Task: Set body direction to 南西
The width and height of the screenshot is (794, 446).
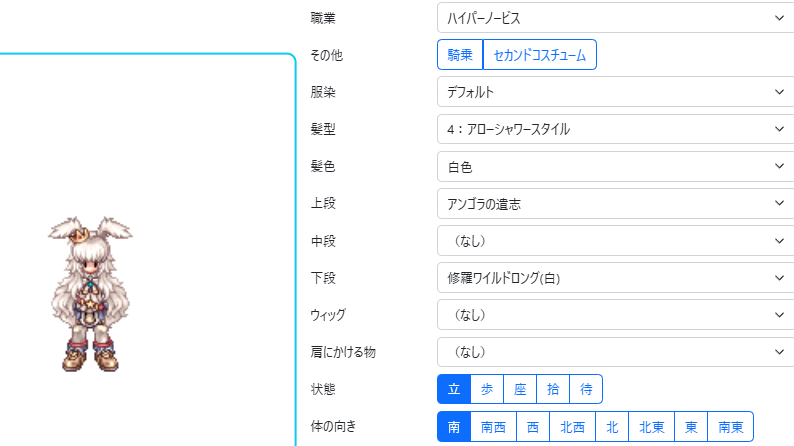Action: [493, 427]
